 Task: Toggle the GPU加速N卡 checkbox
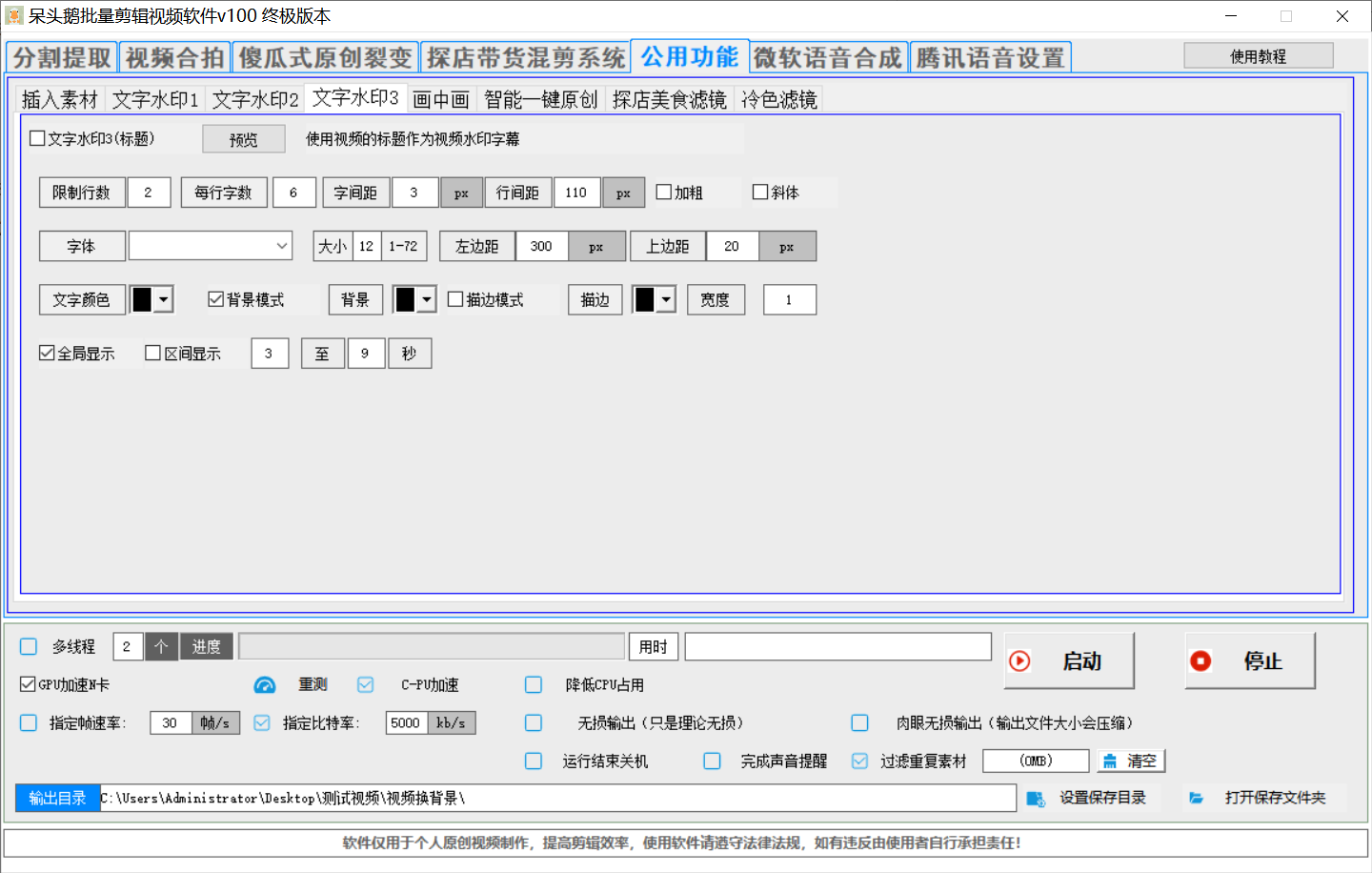[28, 684]
